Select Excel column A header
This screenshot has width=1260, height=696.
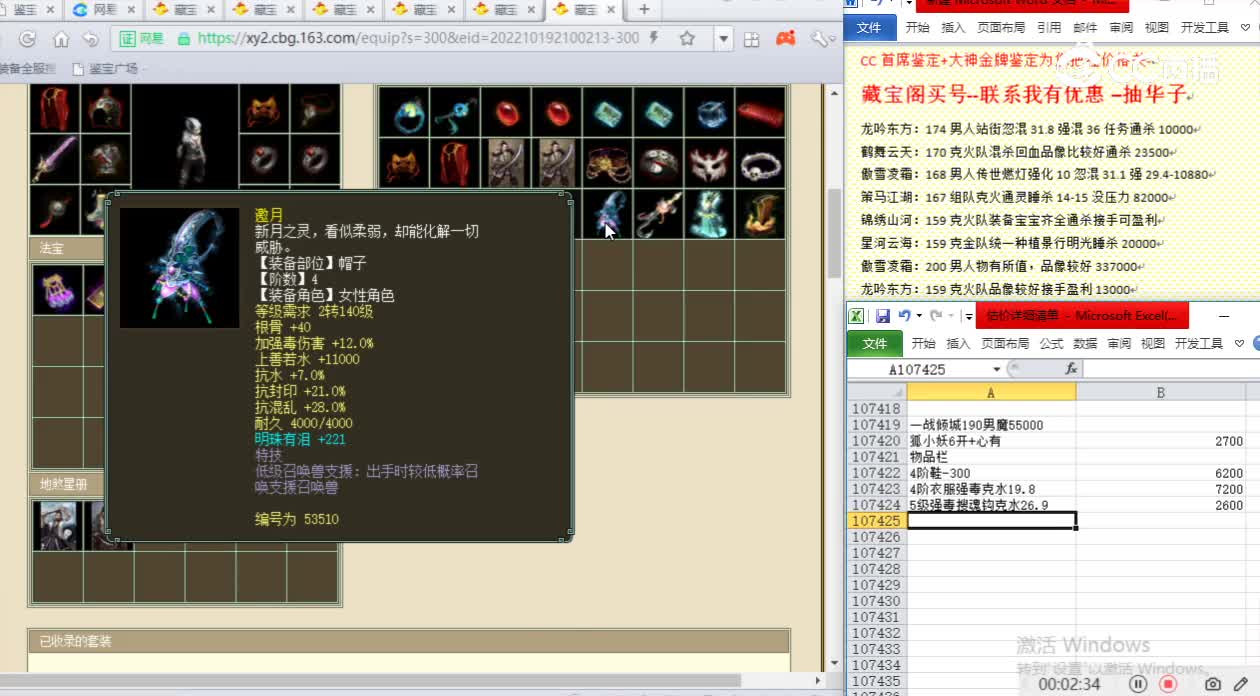click(x=991, y=393)
